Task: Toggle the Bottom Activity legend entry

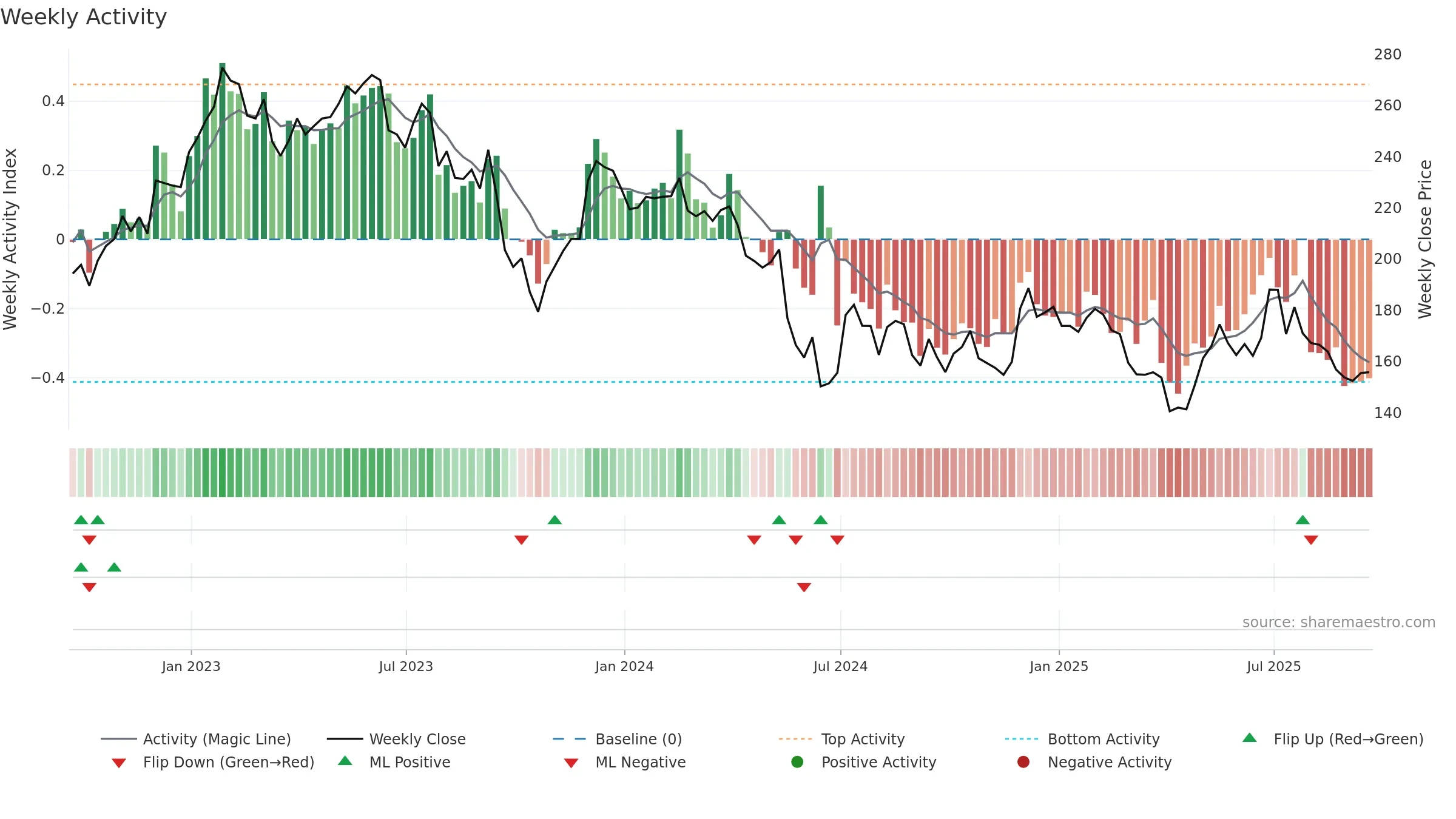Action: [x=1082, y=739]
